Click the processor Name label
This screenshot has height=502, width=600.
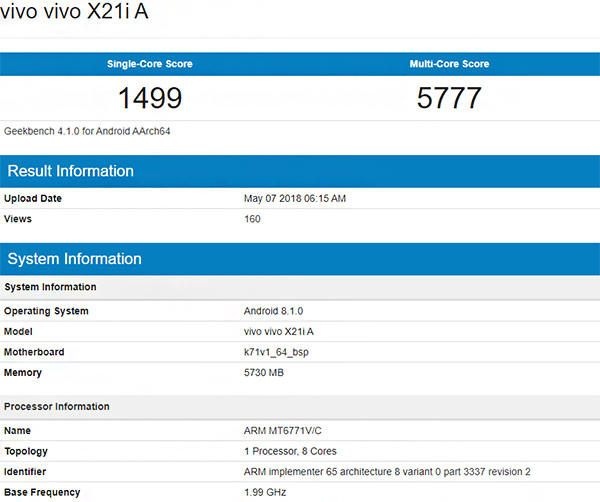pos(17,431)
